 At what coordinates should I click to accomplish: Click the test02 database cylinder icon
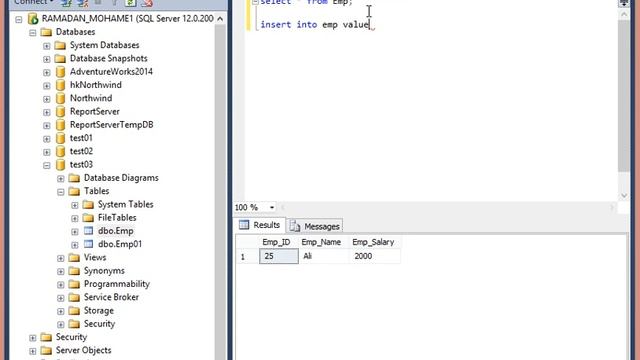click(60, 151)
